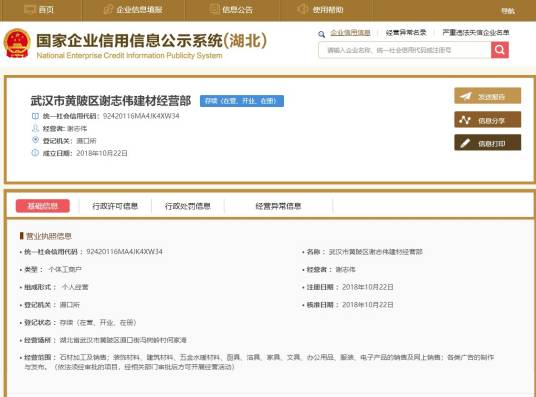Click the header credit code 92420116MA4JK4XW34
Viewport: 536px width, 397px height.
click(141, 116)
